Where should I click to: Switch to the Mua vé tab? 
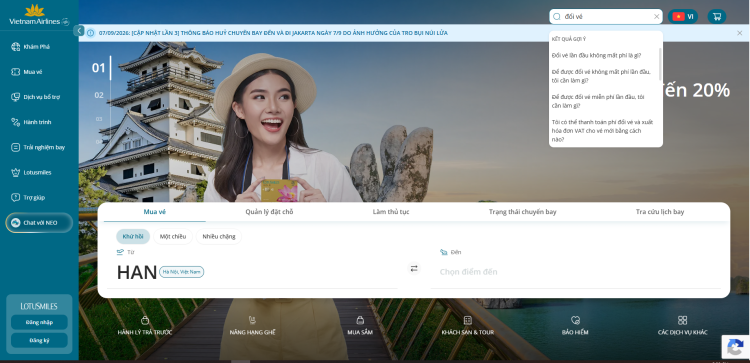pyautogui.click(x=154, y=212)
